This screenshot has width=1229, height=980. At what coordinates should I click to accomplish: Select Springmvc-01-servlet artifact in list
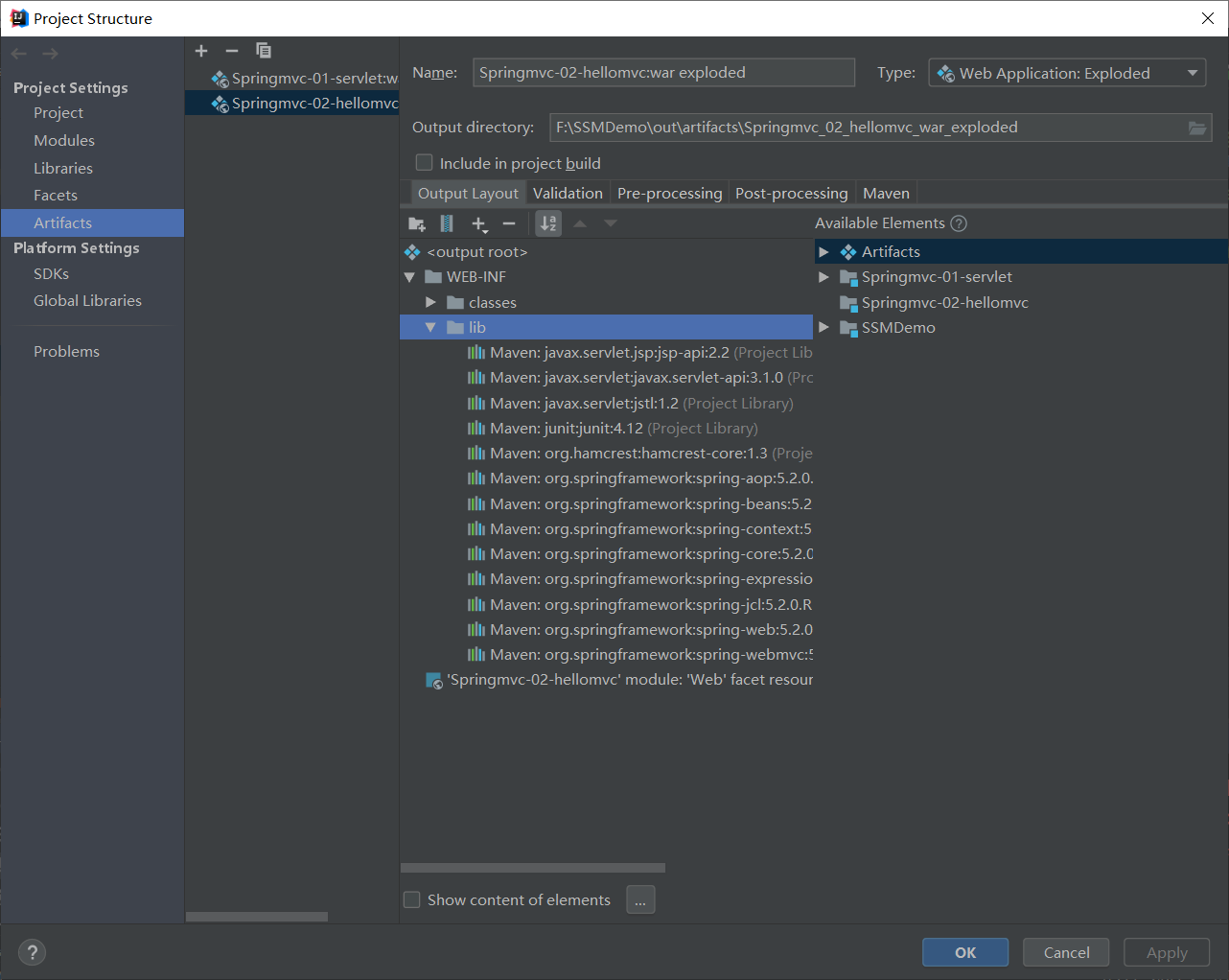(304, 79)
